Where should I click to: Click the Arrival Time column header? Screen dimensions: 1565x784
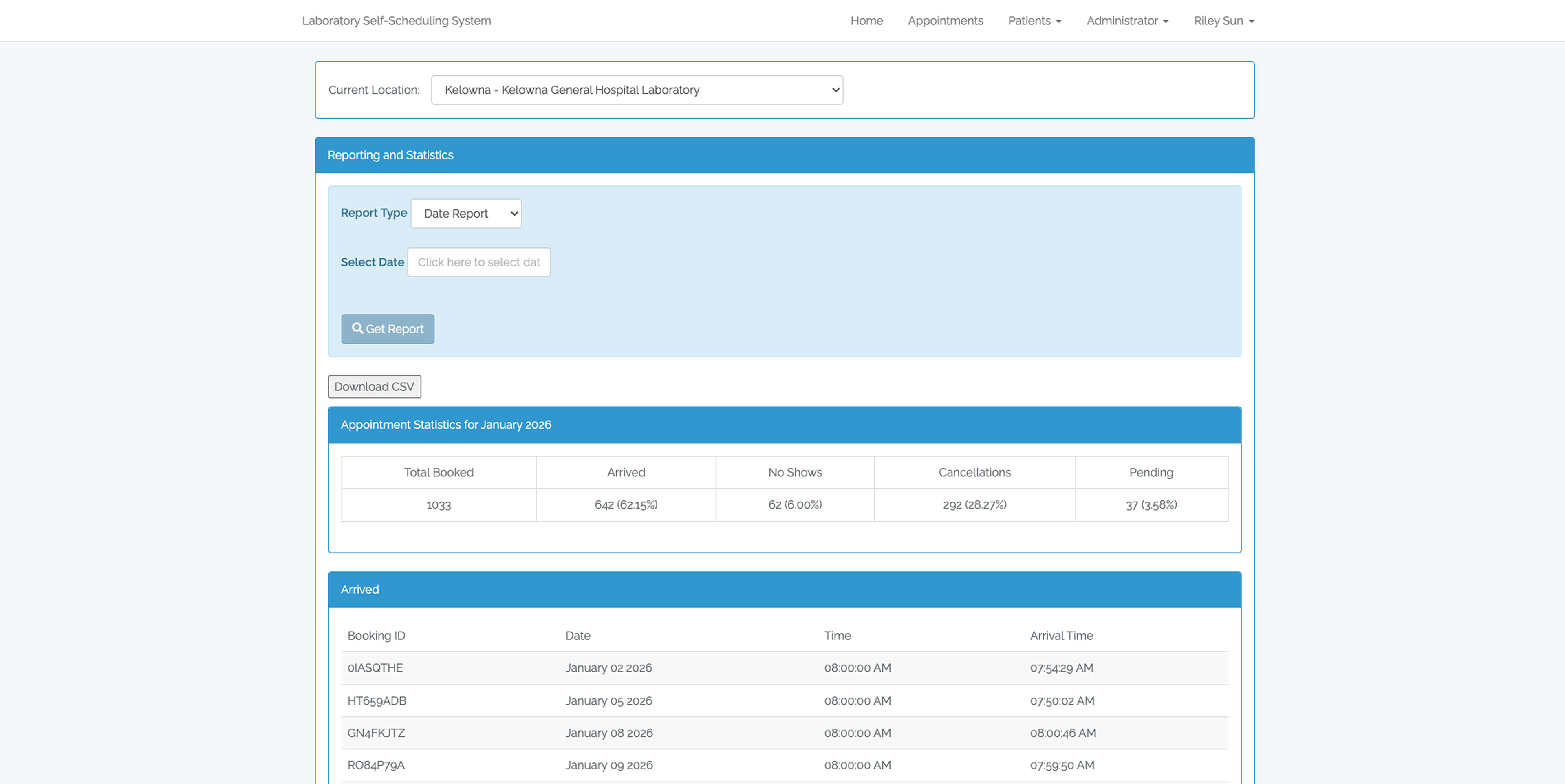coord(1061,636)
